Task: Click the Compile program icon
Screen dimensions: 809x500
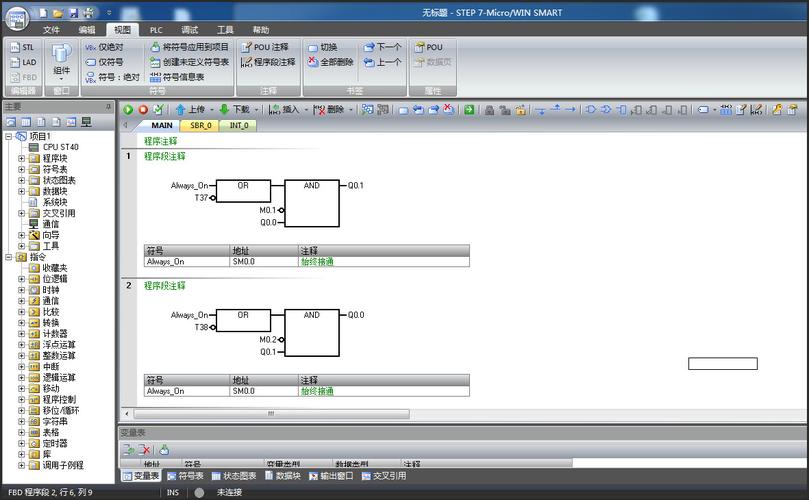Action: tap(158, 109)
